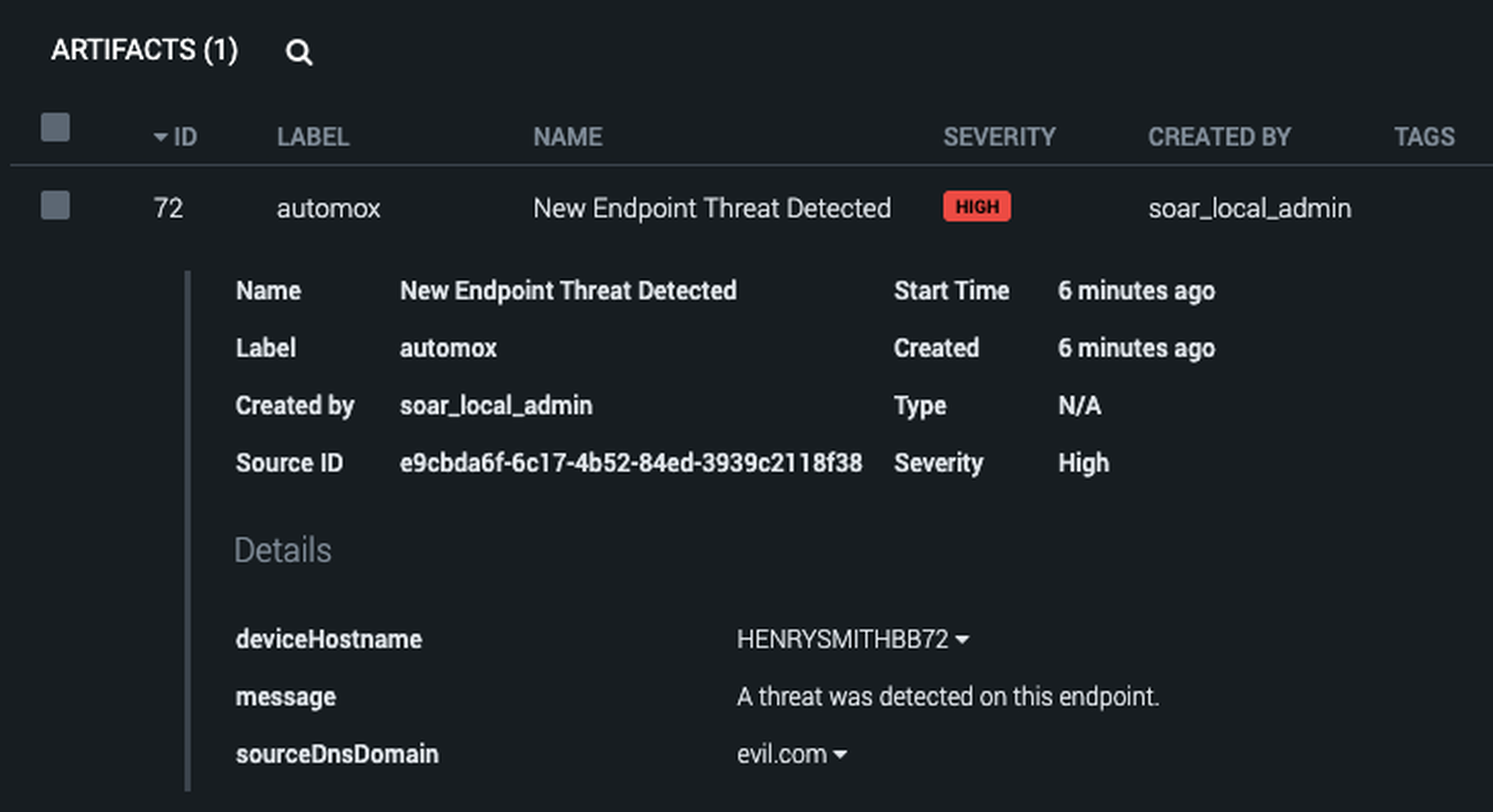Click the bold Name value in detail panel
Screen dimensions: 1493x812
point(568,291)
